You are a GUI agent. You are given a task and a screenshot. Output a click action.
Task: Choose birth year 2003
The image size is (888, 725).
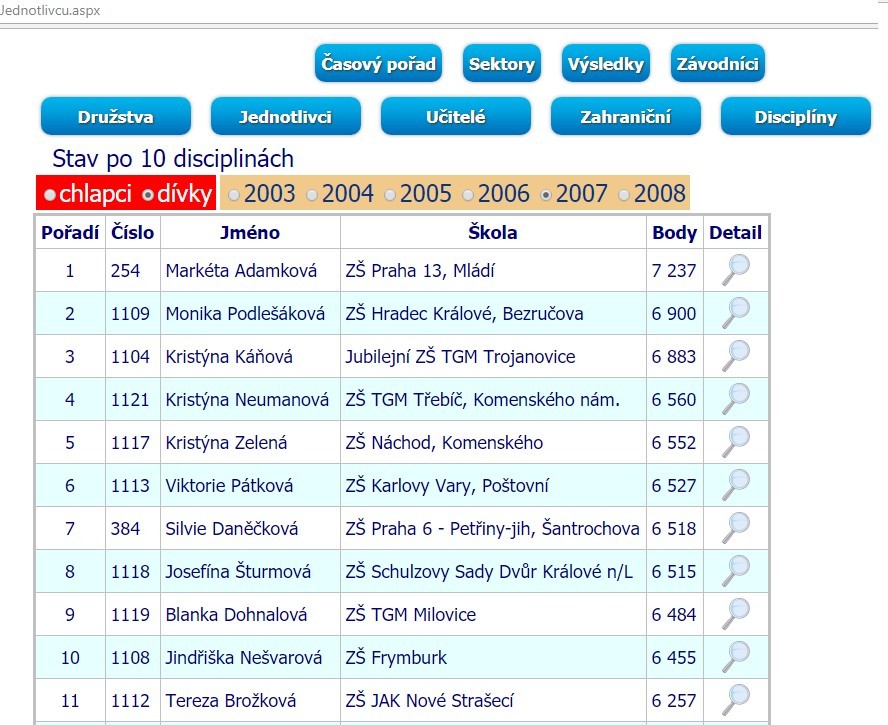[x=234, y=195]
